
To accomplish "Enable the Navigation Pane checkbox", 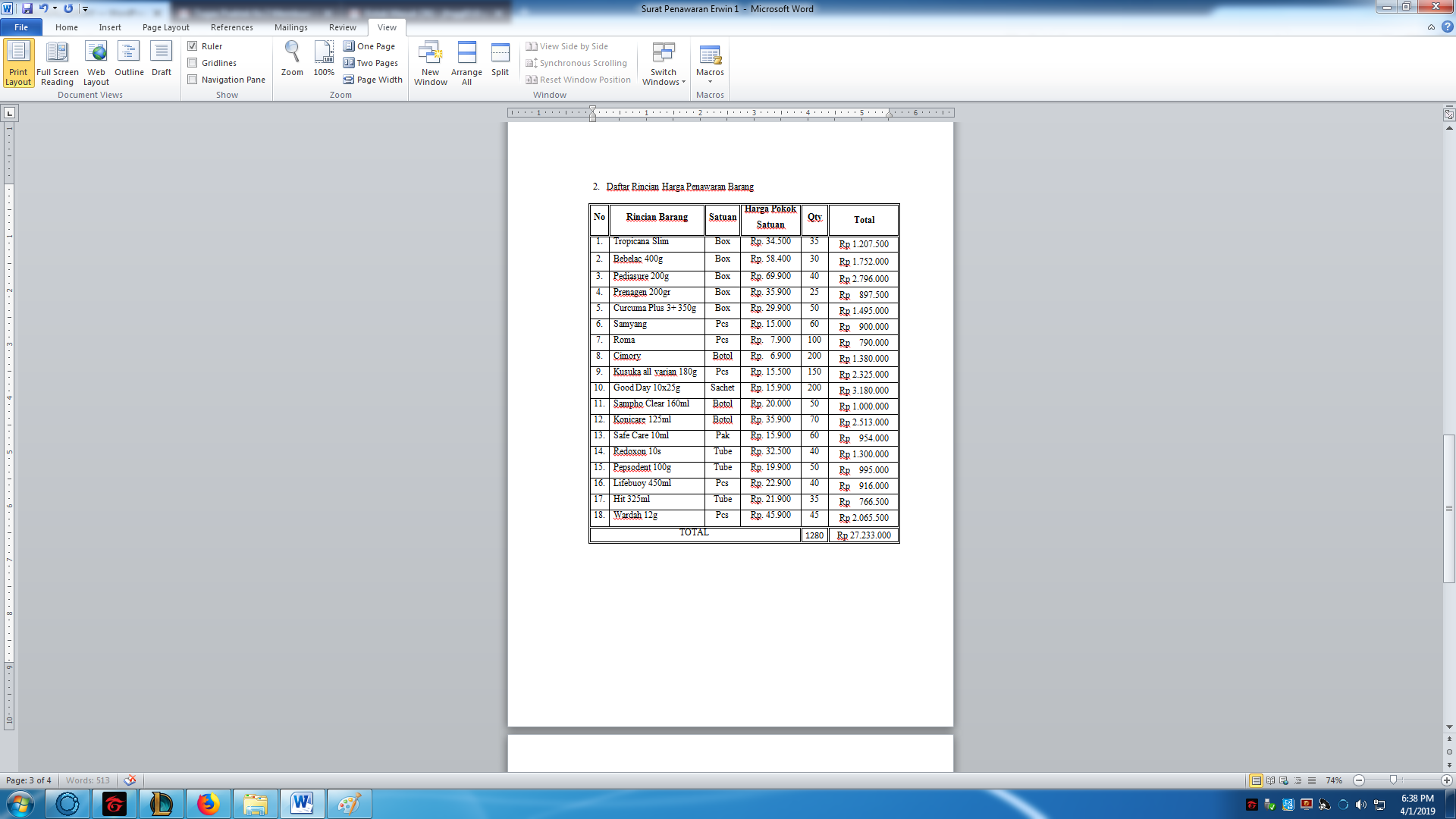I will pos(193,80).
